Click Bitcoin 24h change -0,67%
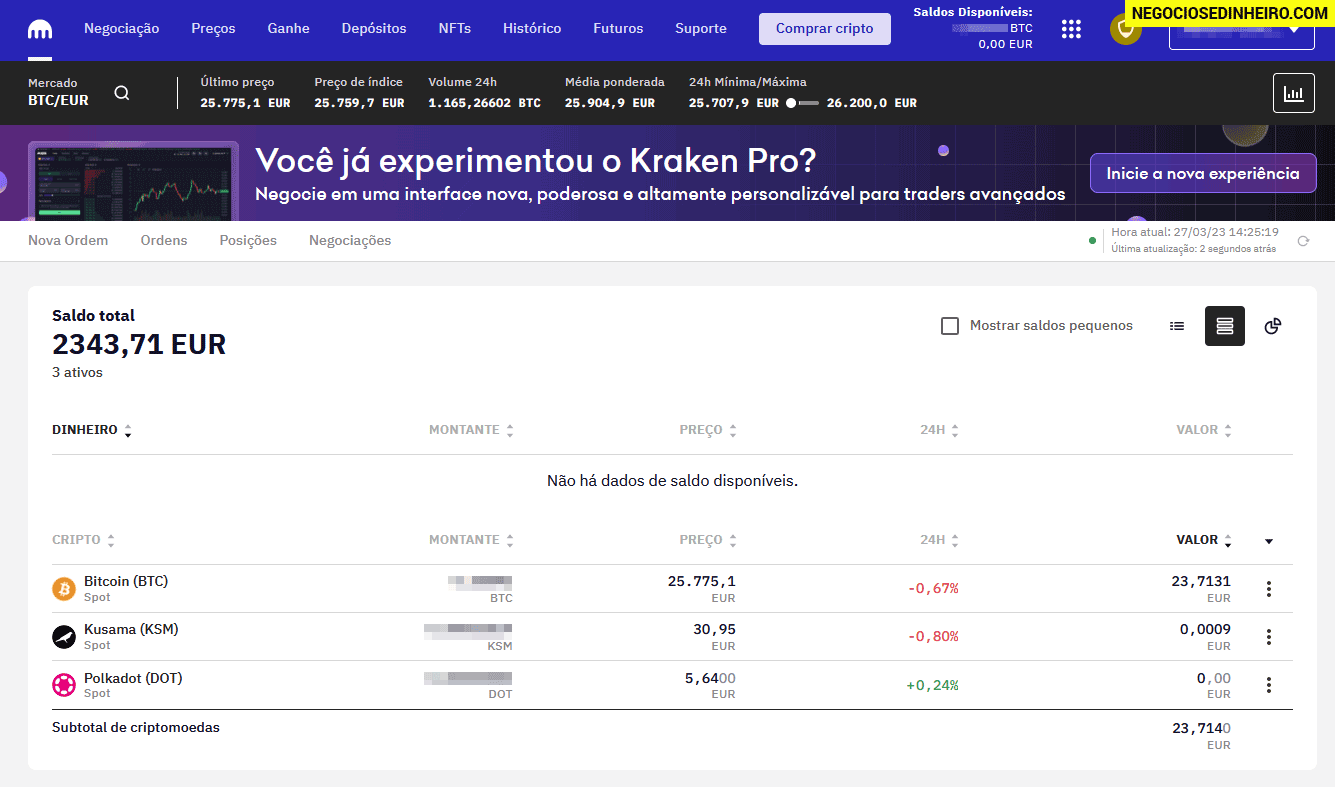This screenshot has height=787, width=1335. click(933, 589)
